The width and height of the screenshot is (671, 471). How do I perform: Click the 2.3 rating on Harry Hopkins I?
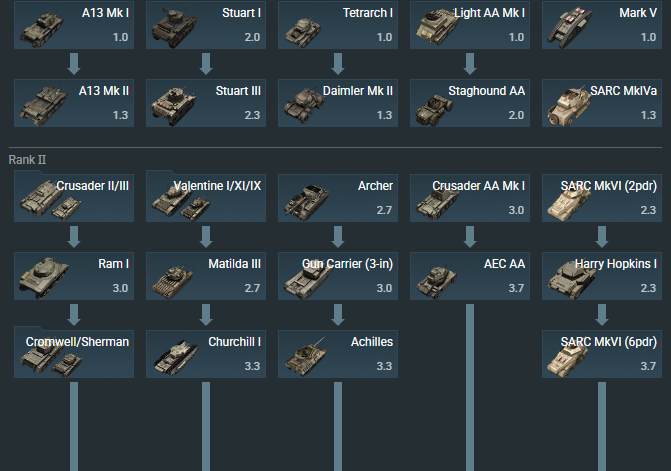pos(649,288)
